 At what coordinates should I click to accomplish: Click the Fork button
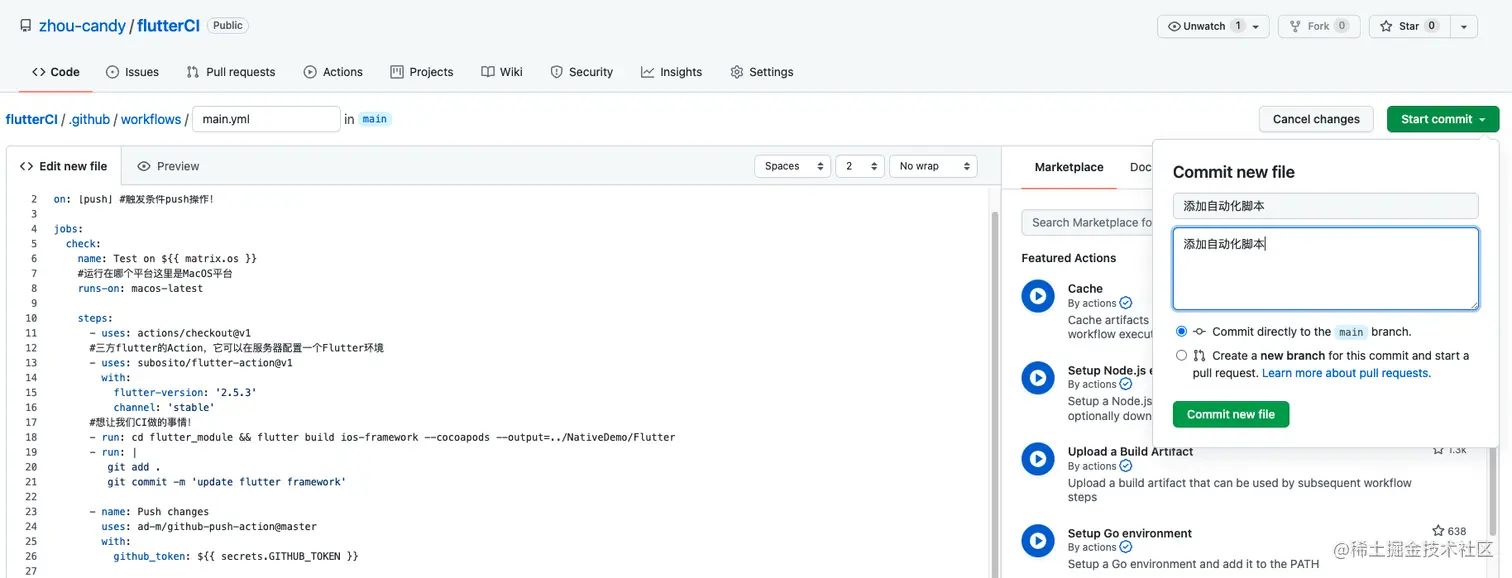click(1319, 26)
